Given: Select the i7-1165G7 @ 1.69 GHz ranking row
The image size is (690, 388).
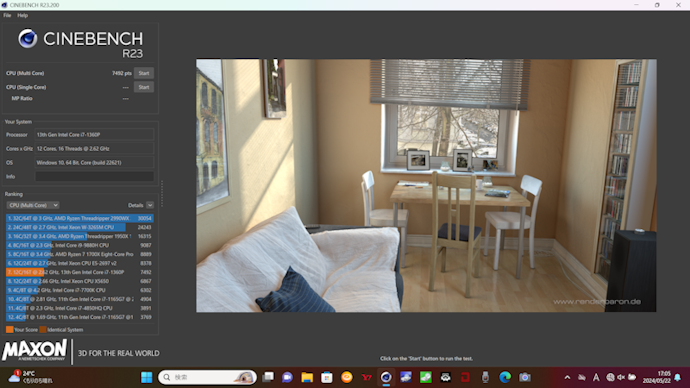Looking at the screenshot, I should [x=80, y=317].
